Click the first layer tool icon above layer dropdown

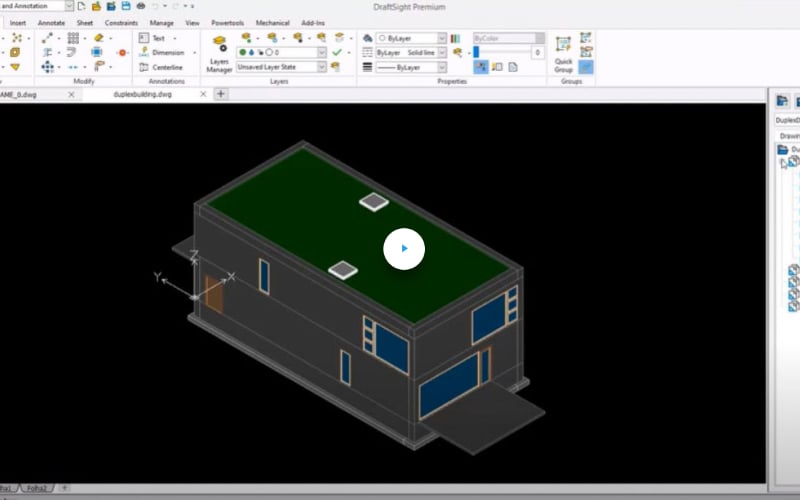point(246,37)
